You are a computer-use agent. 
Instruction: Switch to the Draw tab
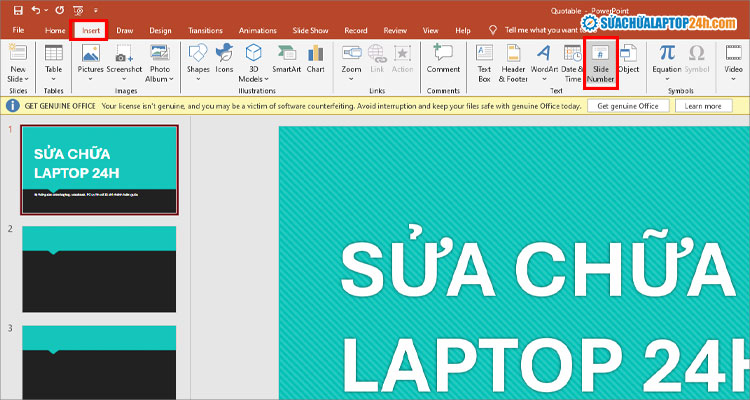[124, 30]
